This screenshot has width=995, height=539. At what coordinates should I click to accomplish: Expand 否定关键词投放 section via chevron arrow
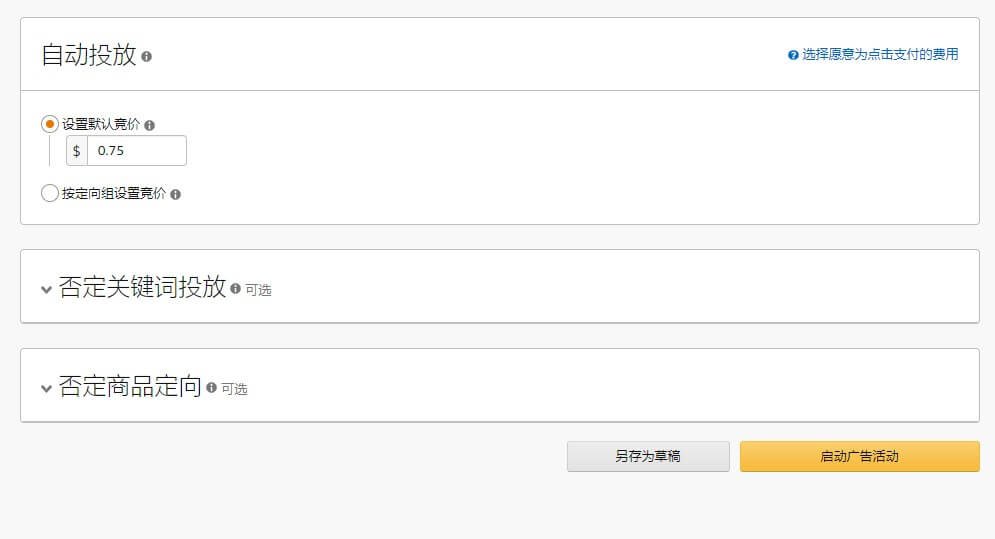point(46,290)
